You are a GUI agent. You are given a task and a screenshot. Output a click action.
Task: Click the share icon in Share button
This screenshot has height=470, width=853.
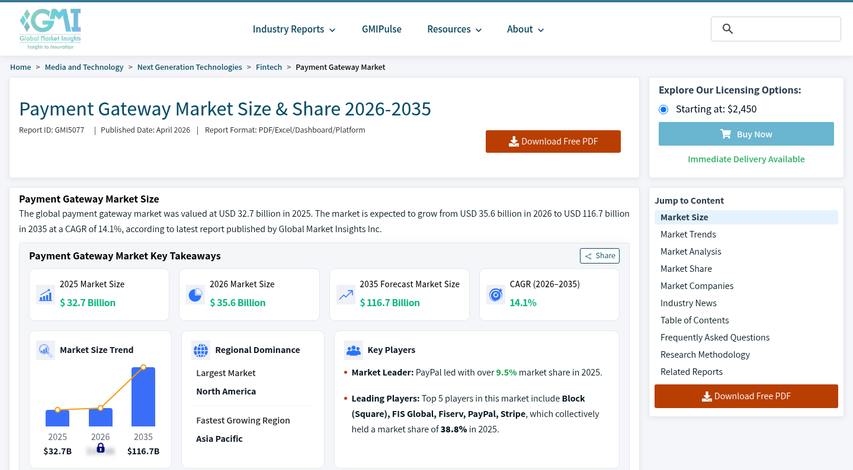[588, 256]
